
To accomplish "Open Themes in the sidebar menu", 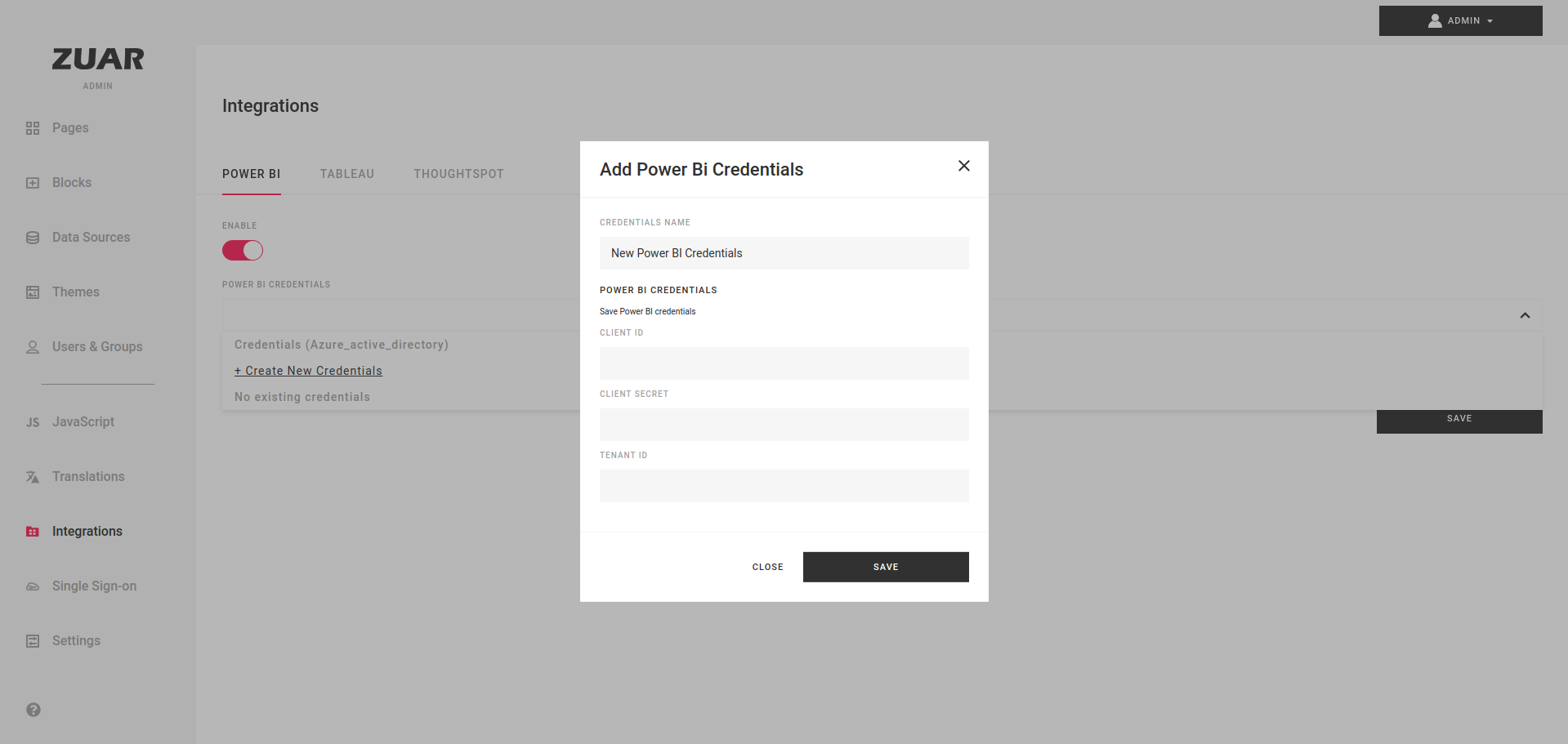I will pyautogui.click(x=76, y=292).
